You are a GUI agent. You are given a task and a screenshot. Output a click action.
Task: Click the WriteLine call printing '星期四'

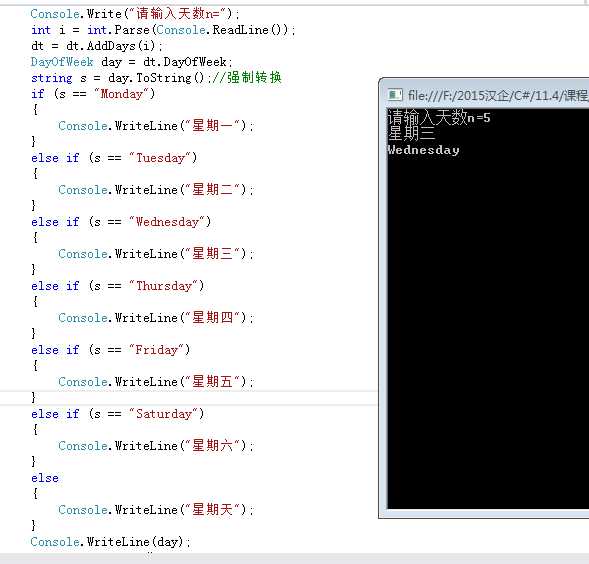(156, 318)
